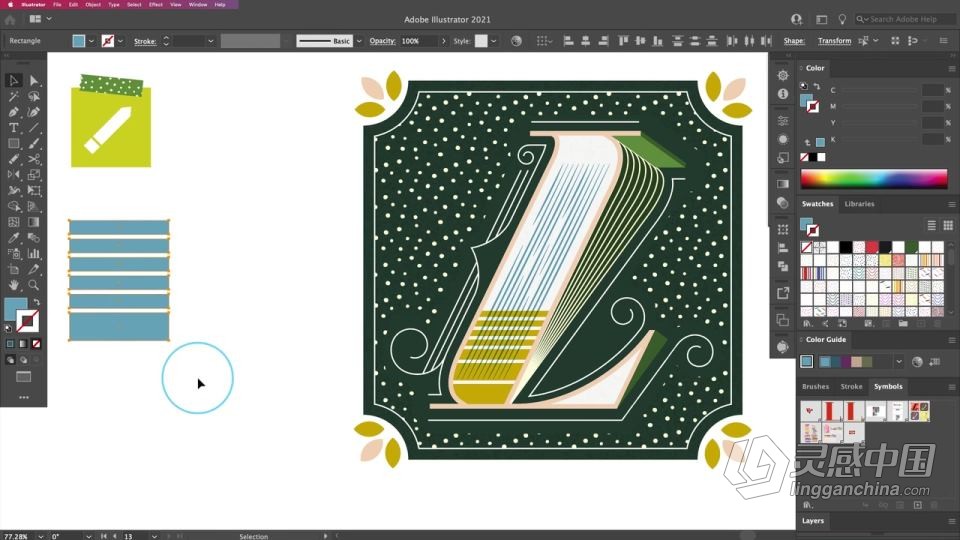This screenshot has height=540, width=960.
Task: Set Color mode button in toolbox
Action: point(10,344)
